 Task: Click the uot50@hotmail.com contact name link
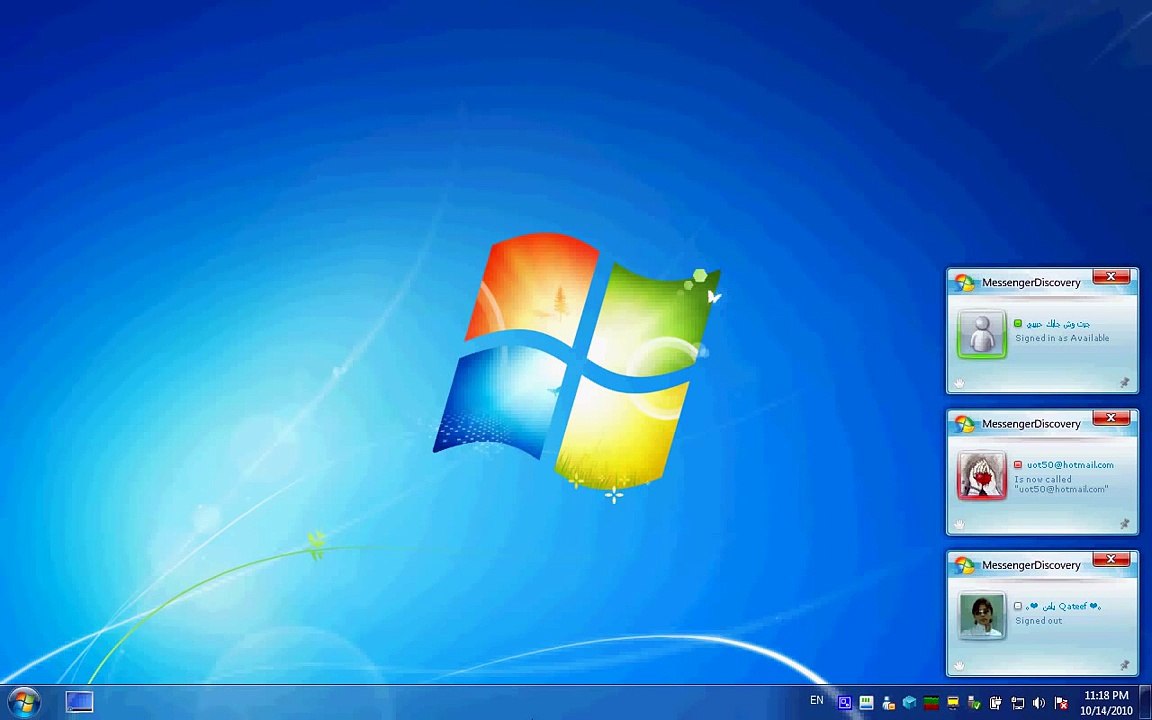1070,464
